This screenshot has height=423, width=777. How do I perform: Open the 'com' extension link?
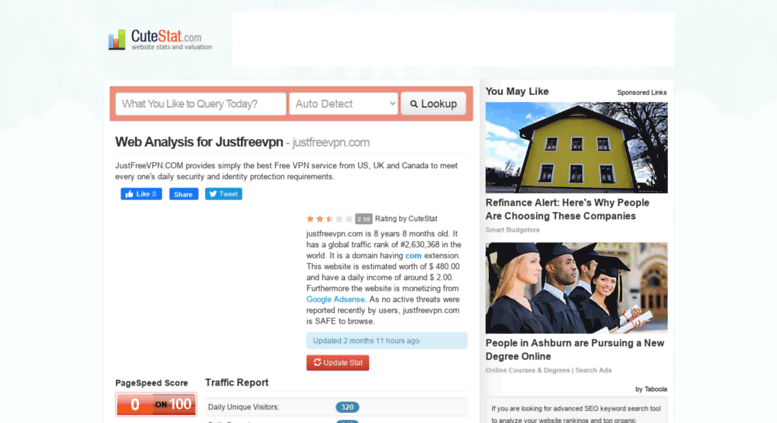pyautogui.click(x=413, y=256)
